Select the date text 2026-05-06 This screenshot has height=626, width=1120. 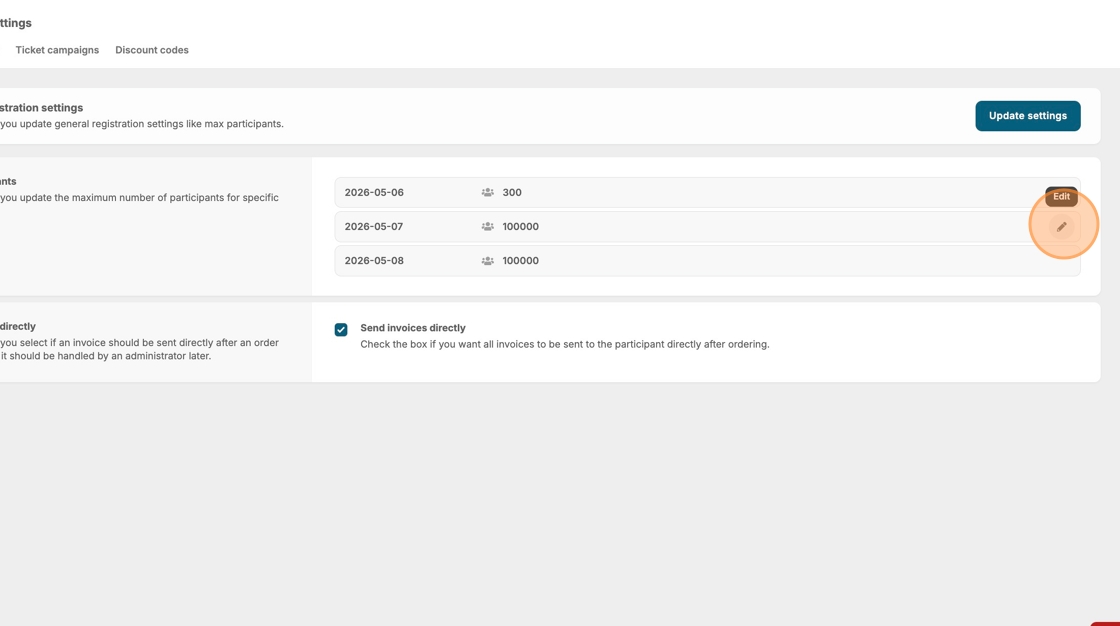click(374, 192)
